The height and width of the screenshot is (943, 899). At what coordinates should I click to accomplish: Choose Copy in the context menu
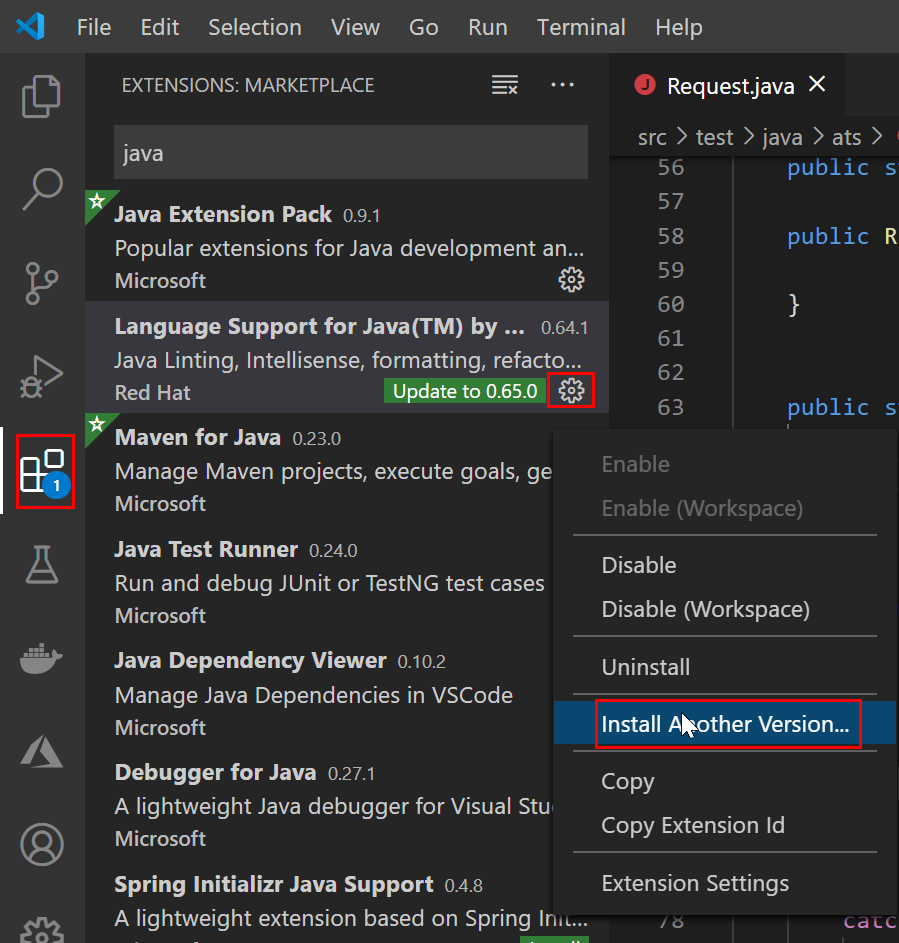click(x=725, y=781)
